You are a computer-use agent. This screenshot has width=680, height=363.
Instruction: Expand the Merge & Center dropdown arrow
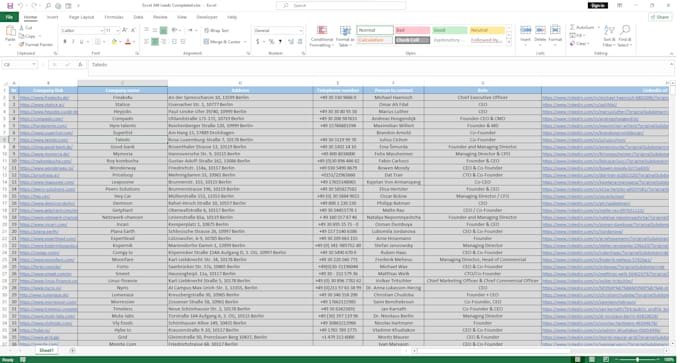coord(245,42)
